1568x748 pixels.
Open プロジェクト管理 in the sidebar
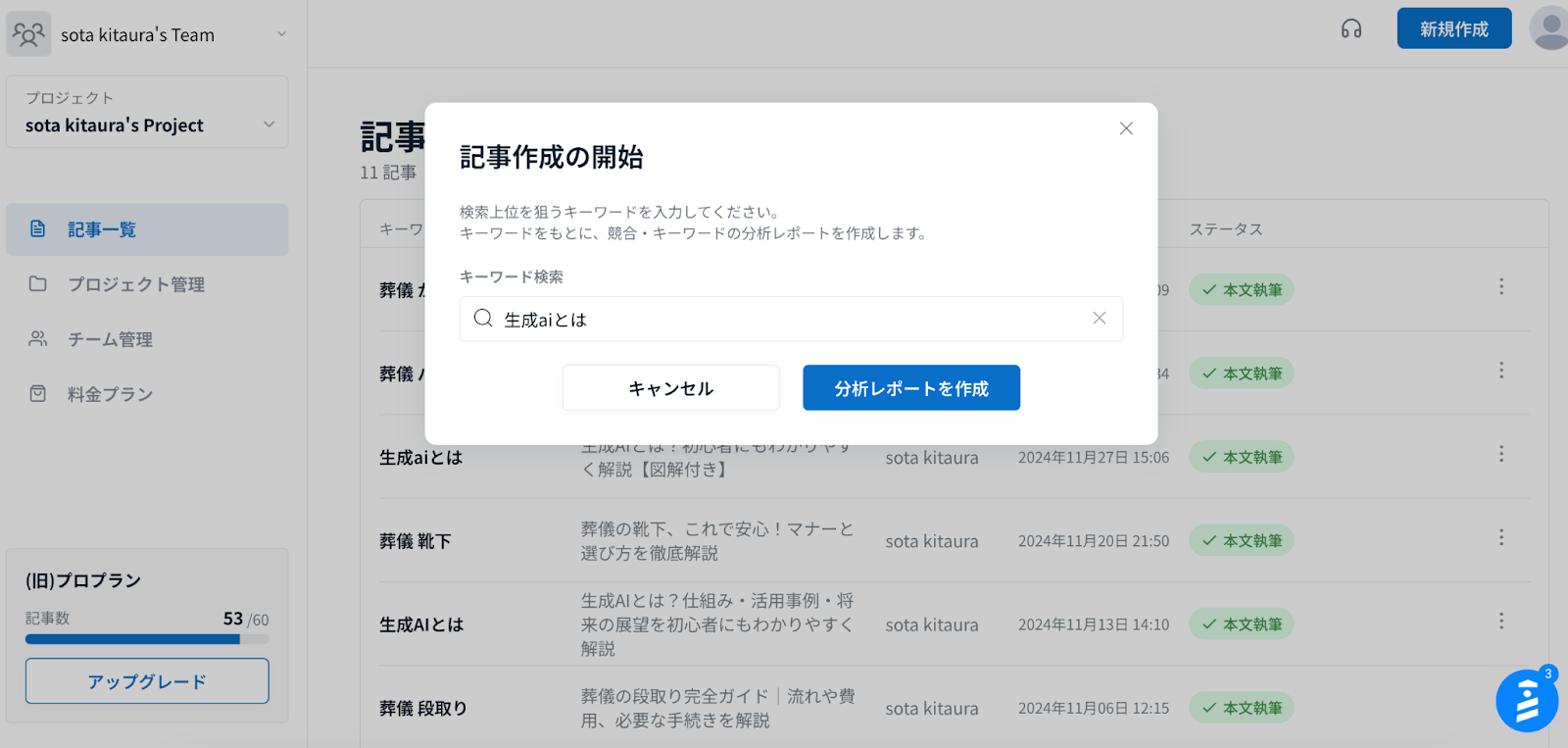pyautogui.click(x=147, y=284)
